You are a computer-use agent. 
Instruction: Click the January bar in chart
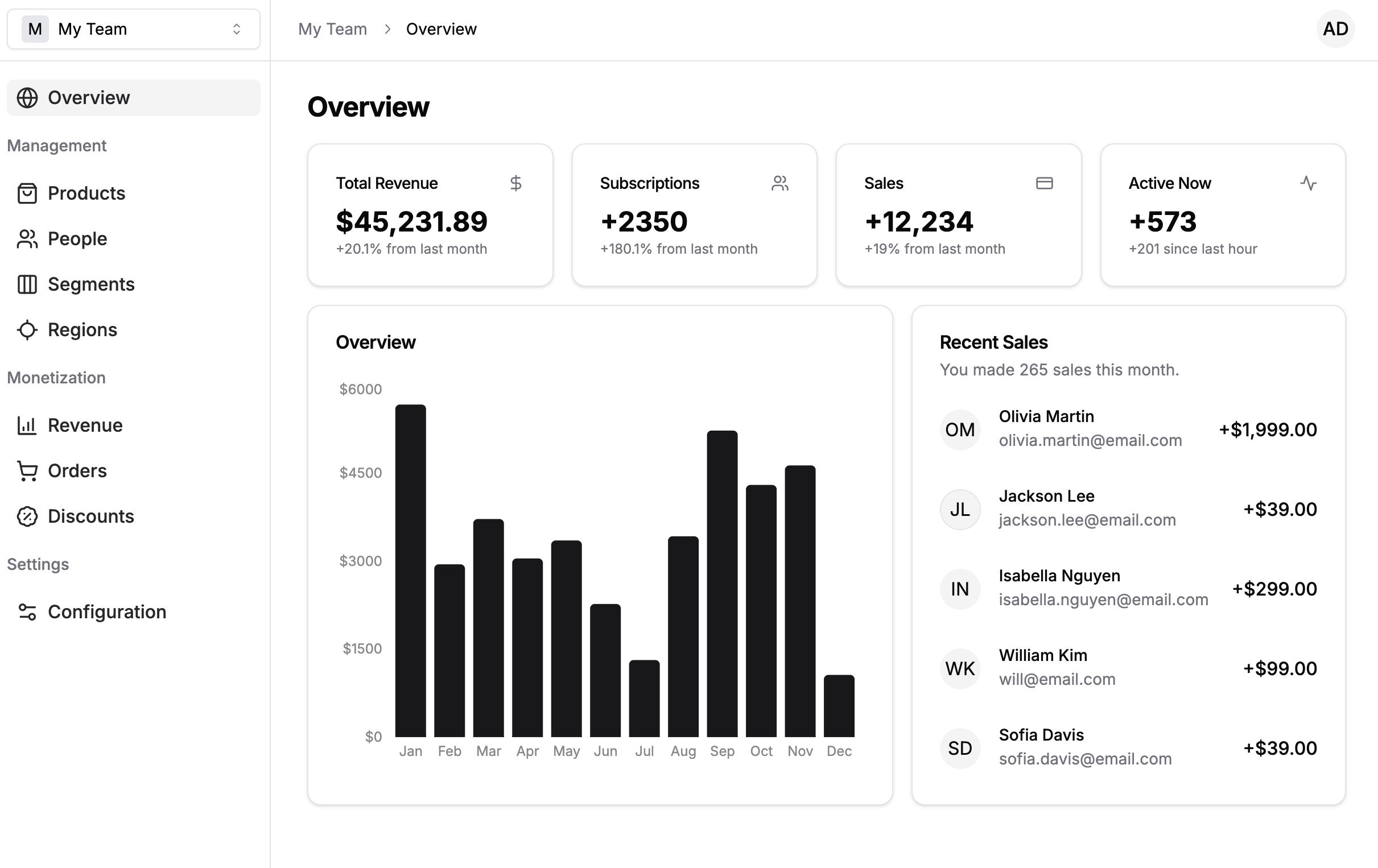pyautogui.click(x=410, y=571)
